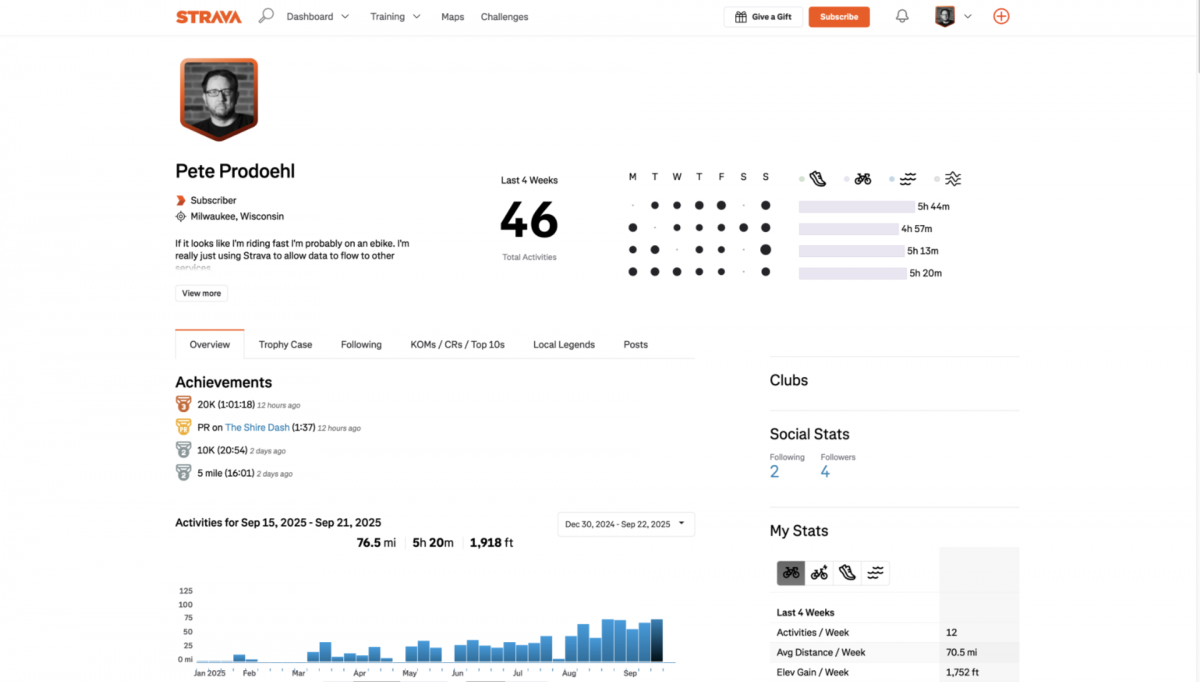Click the 20K achievement medal icon
The image size is (1200, 682).
click(x=183, y=404)
